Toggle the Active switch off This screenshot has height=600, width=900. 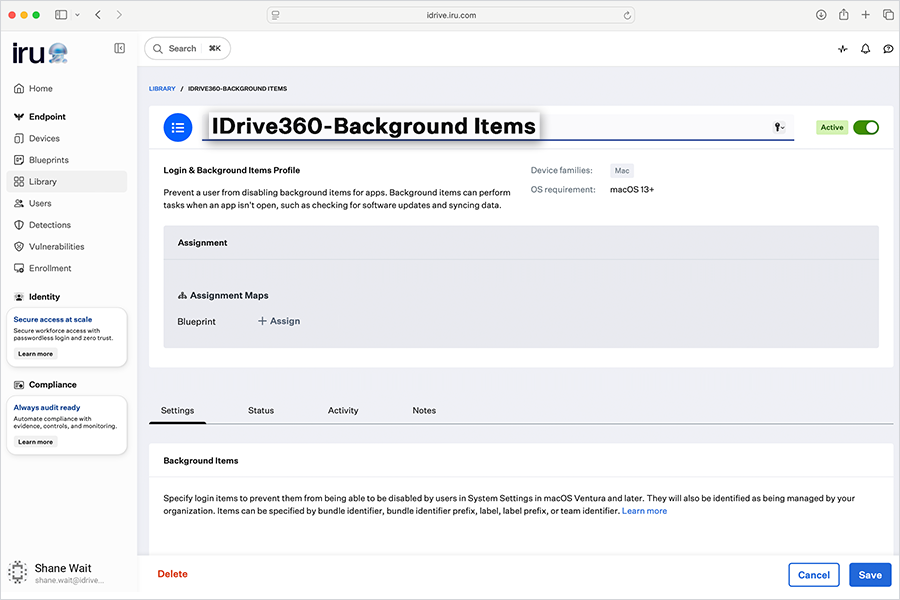coord(866,127)
